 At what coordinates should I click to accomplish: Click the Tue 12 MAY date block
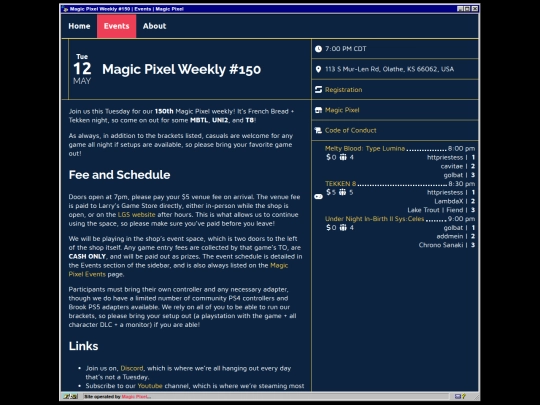pyautogui.click(x=82, y=69)
